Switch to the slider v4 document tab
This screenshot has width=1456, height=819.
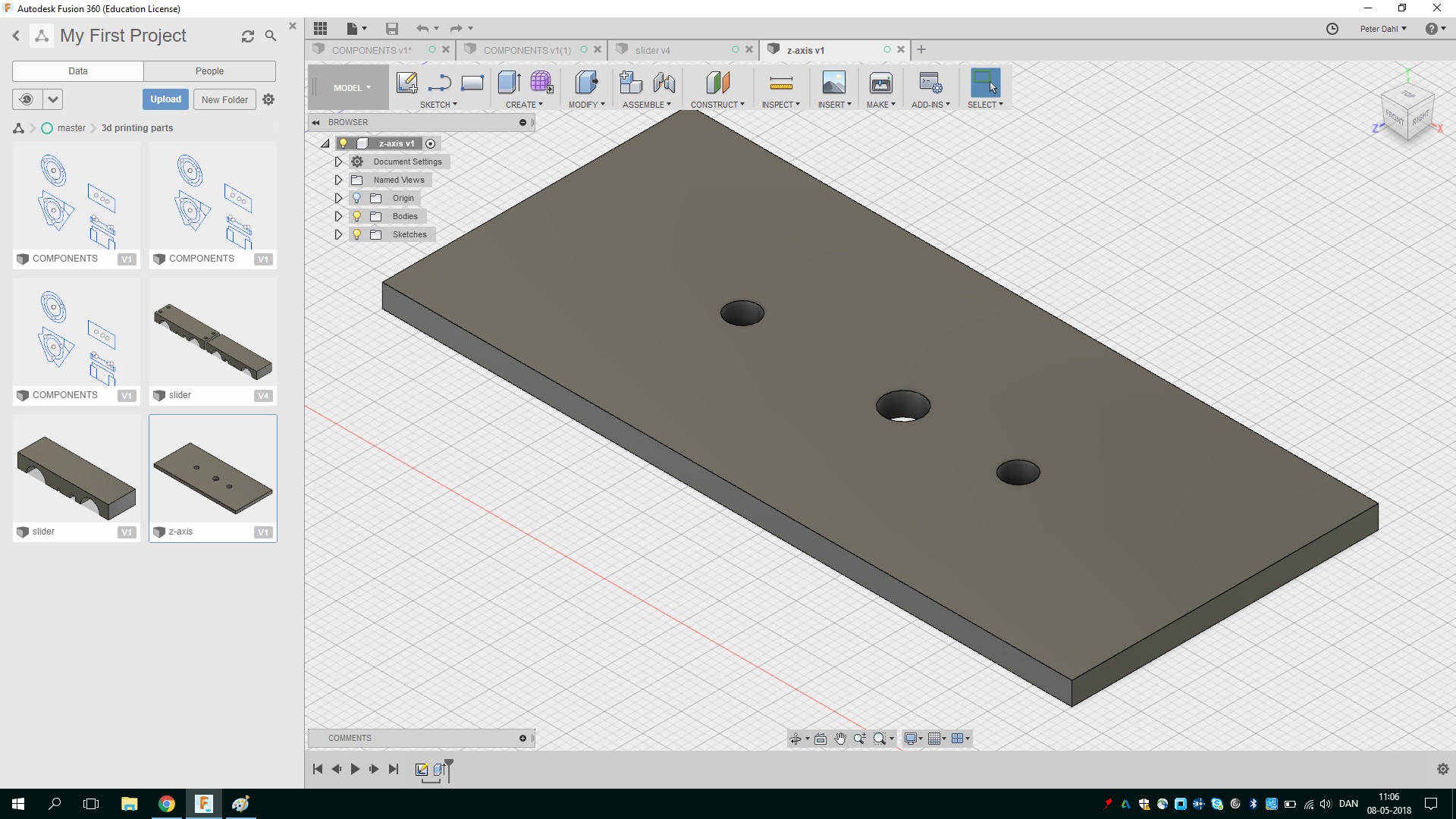coord(653,50)
